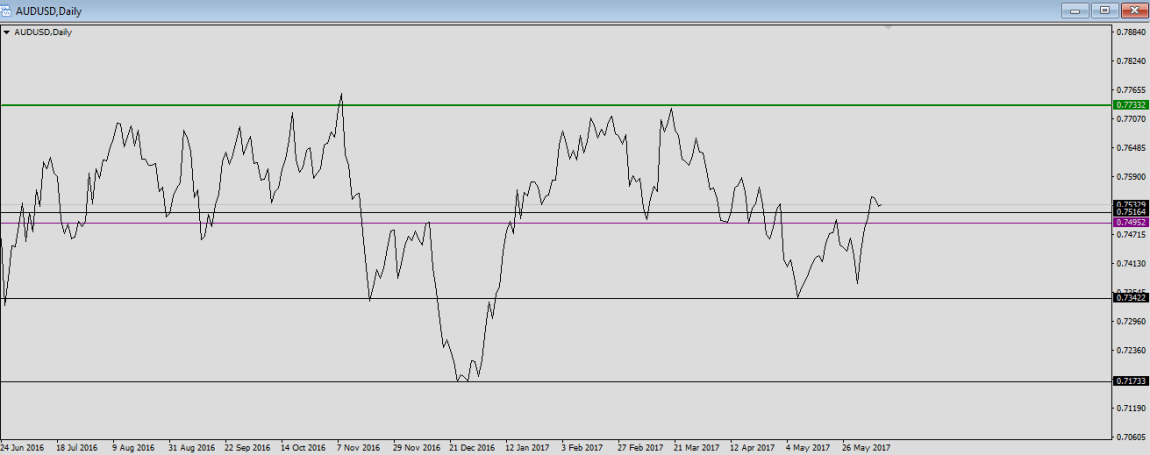Select the purple horizontal line on the chart

pyautogui.click(x=556, y=222)
